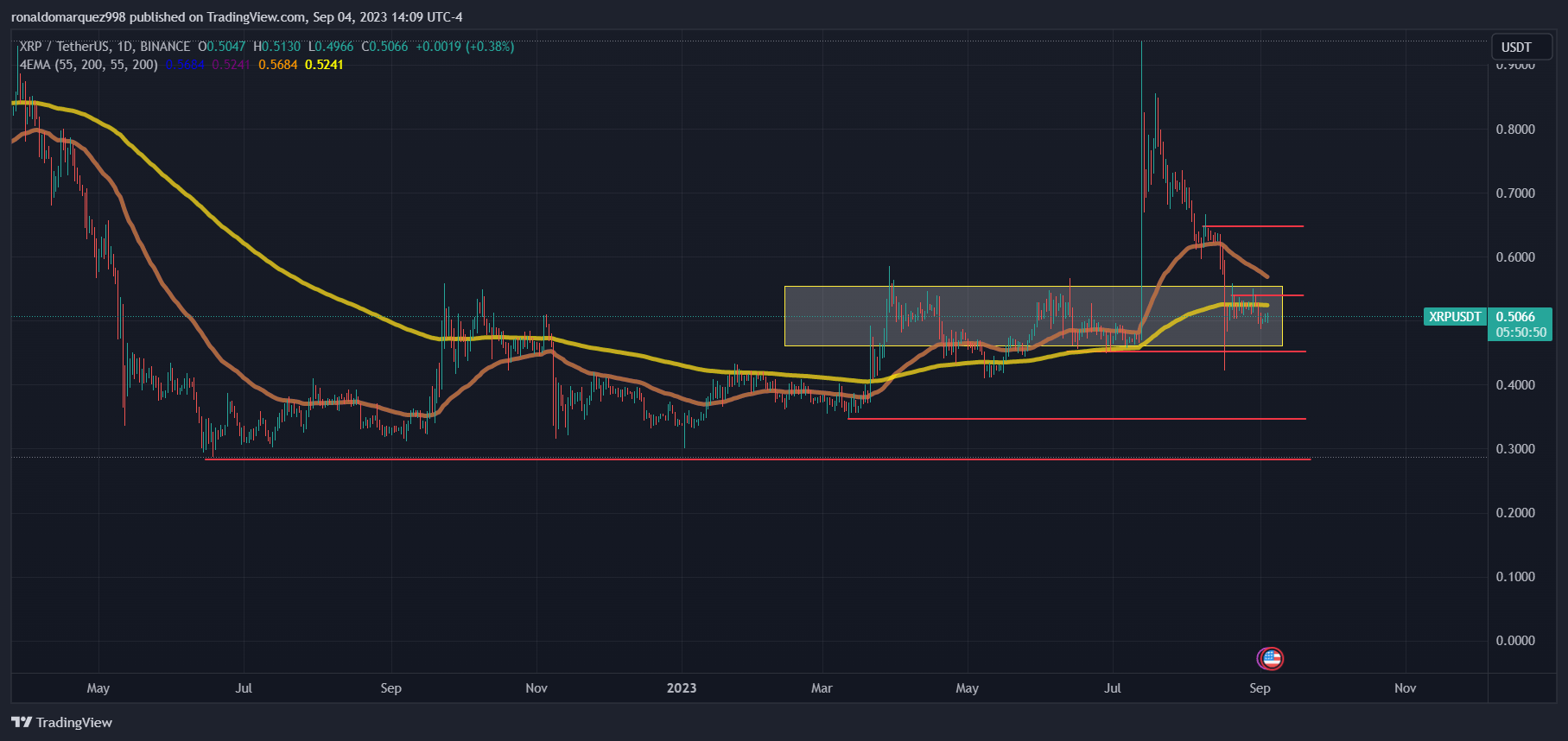Click the Mar label on the time axis
This screenshot has height=741, width=1568.
[822, 688]
